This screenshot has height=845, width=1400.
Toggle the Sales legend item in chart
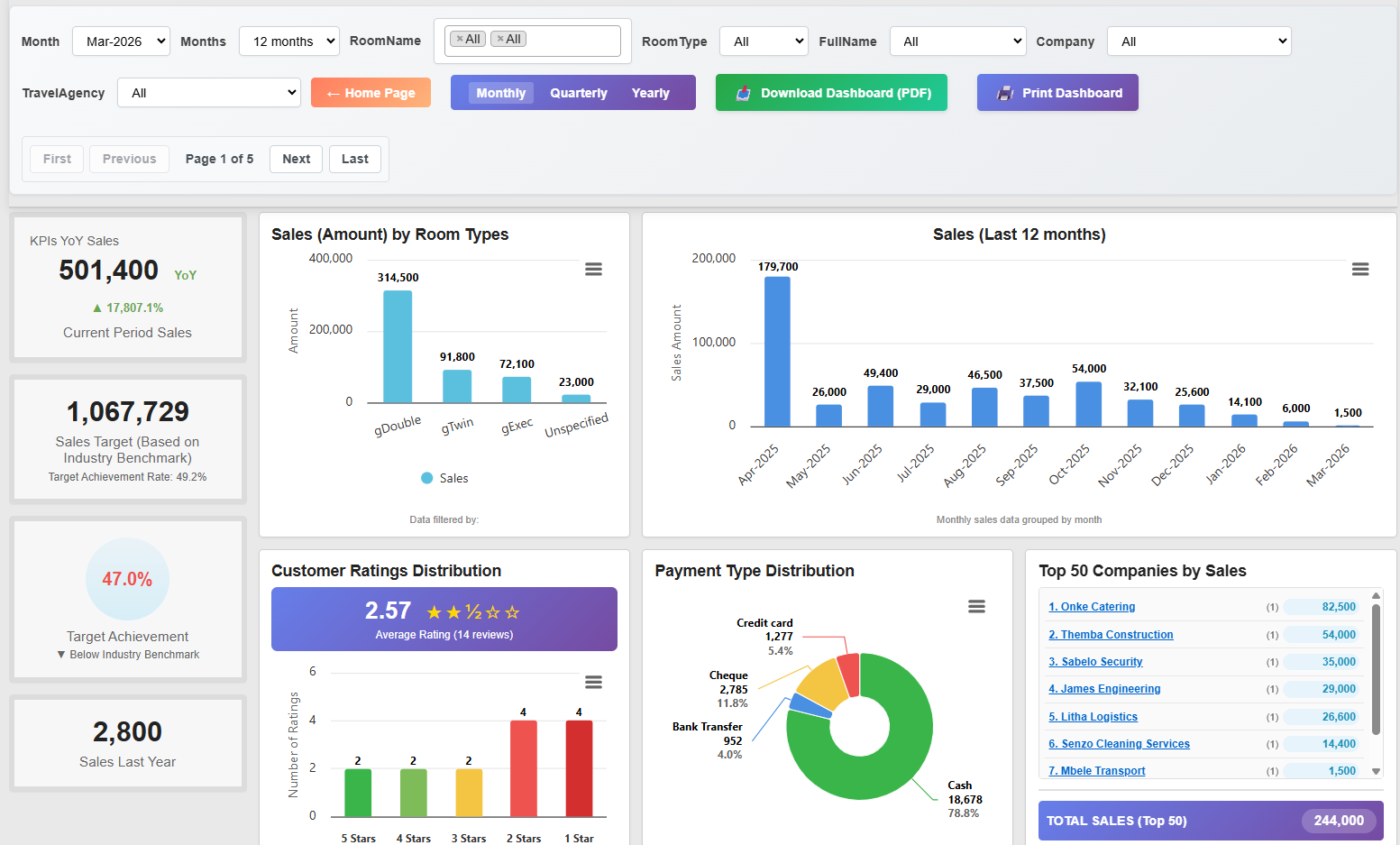pos(444,478)
